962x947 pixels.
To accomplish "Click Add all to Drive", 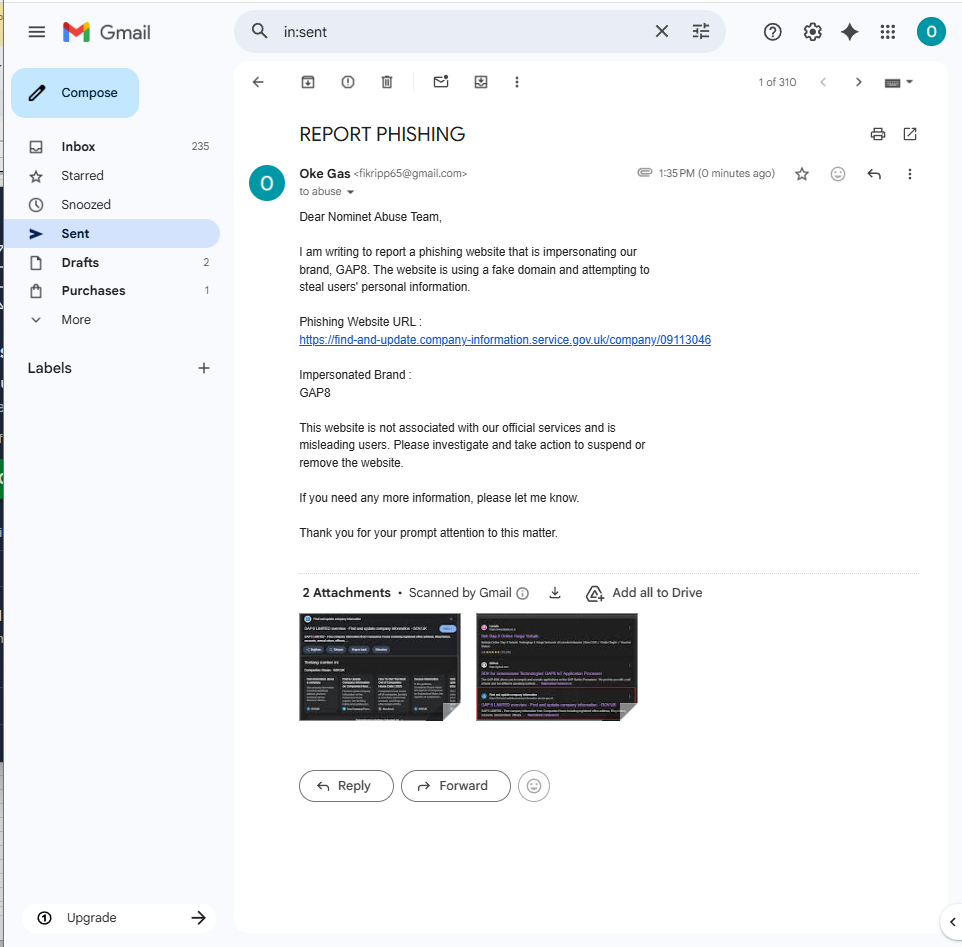I will [644, 593].
